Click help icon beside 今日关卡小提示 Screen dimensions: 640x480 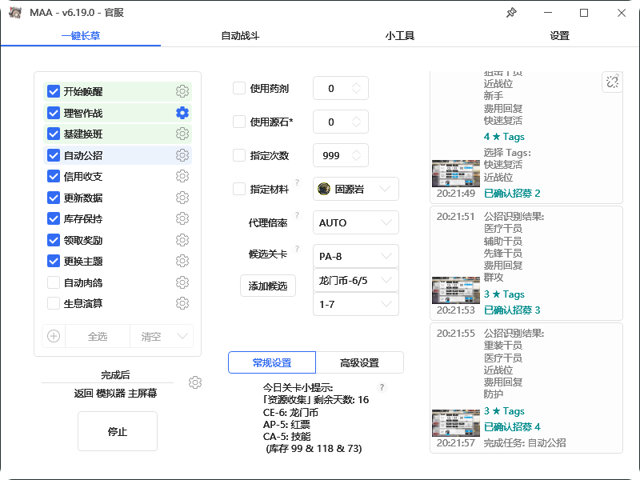tap(382, 387)
